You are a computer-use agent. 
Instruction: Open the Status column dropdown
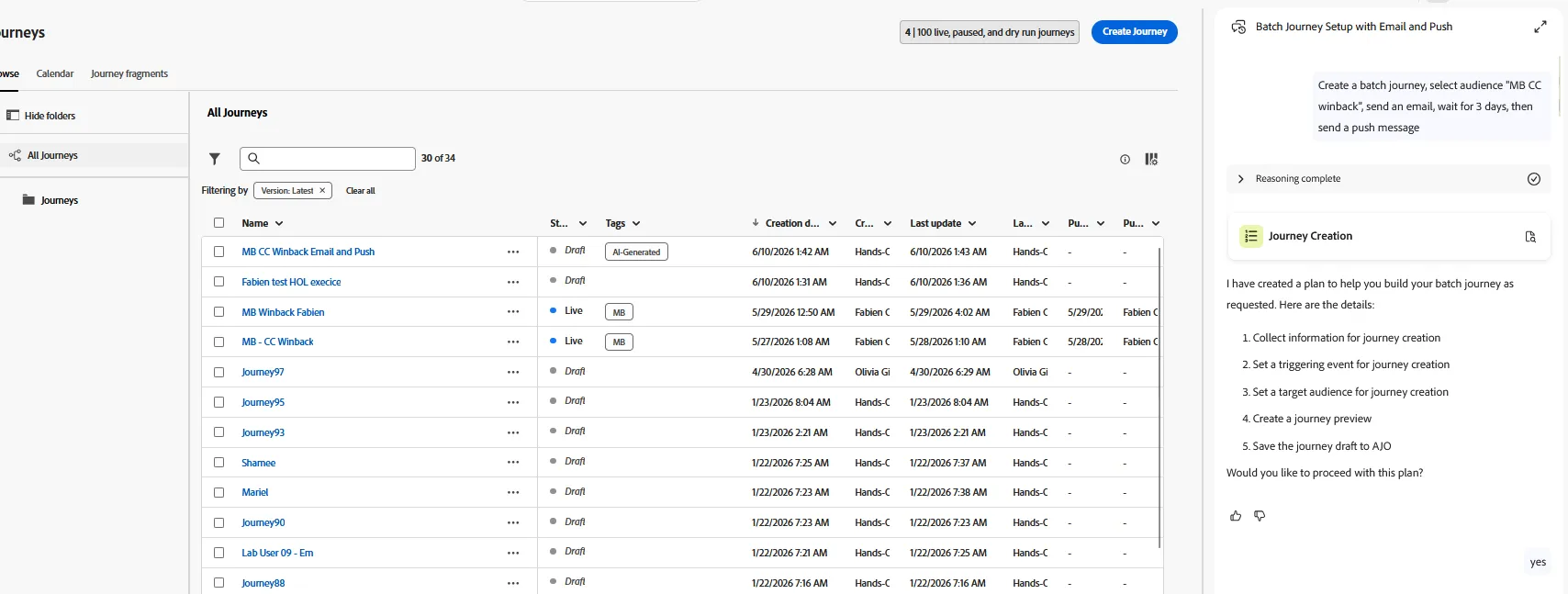(583, 223)
